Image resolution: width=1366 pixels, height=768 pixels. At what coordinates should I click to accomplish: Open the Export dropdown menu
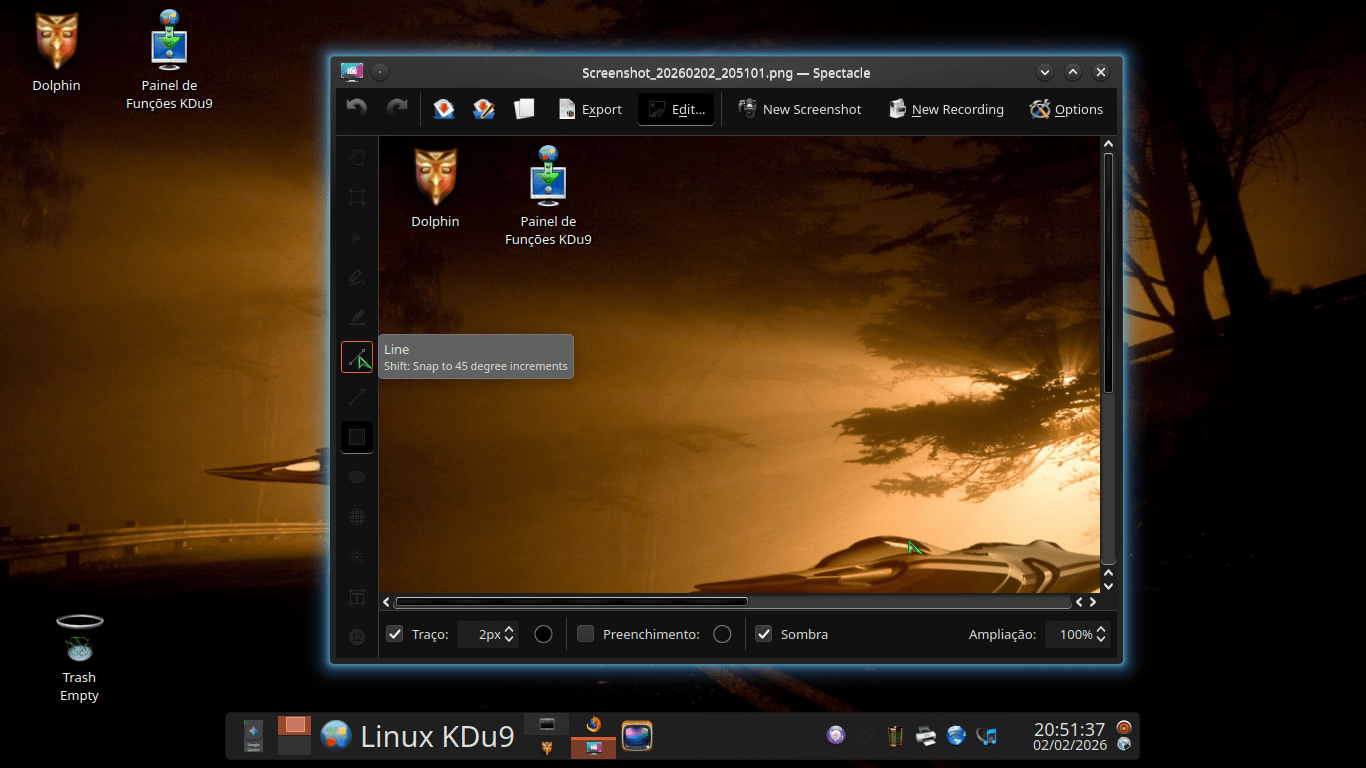click(590, 109)
